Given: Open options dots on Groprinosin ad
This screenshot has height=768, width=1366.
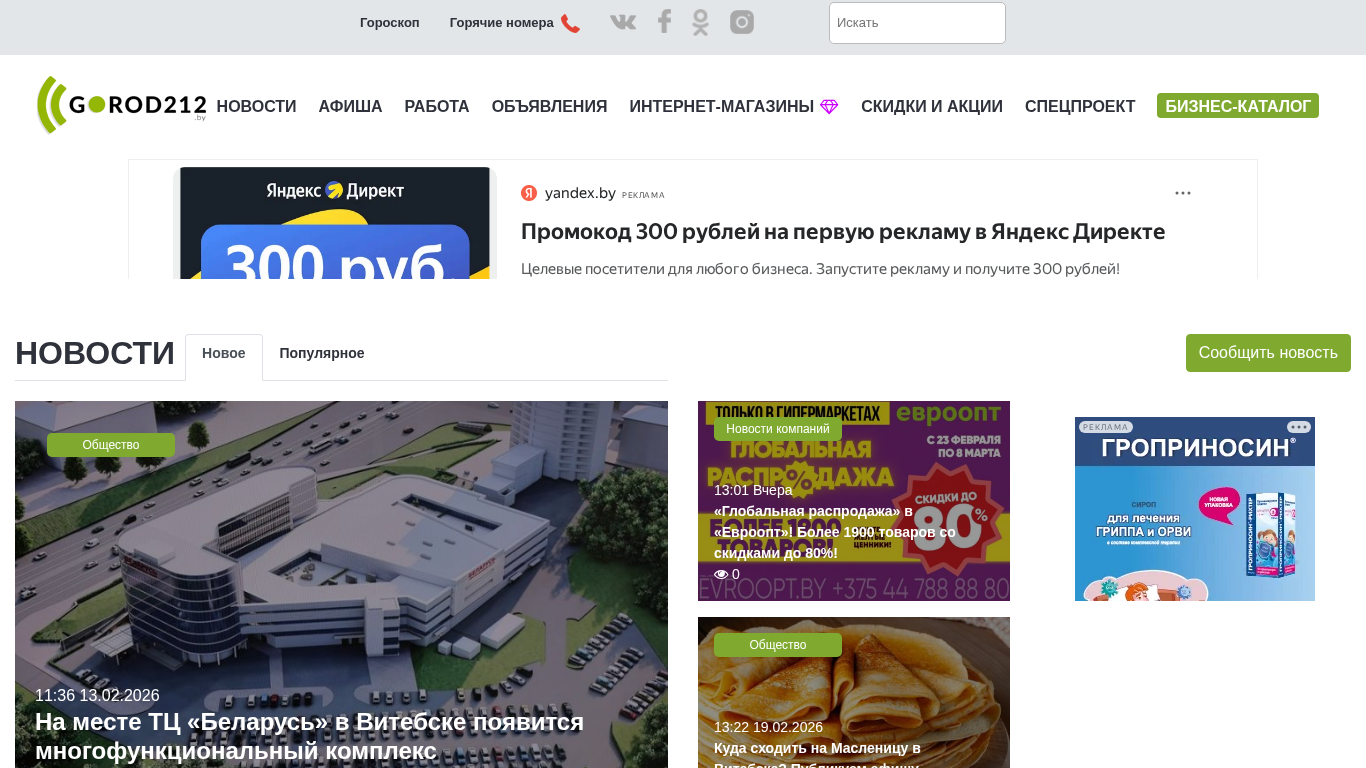Looking at the screenshot, I should [x=1299, y=427].
